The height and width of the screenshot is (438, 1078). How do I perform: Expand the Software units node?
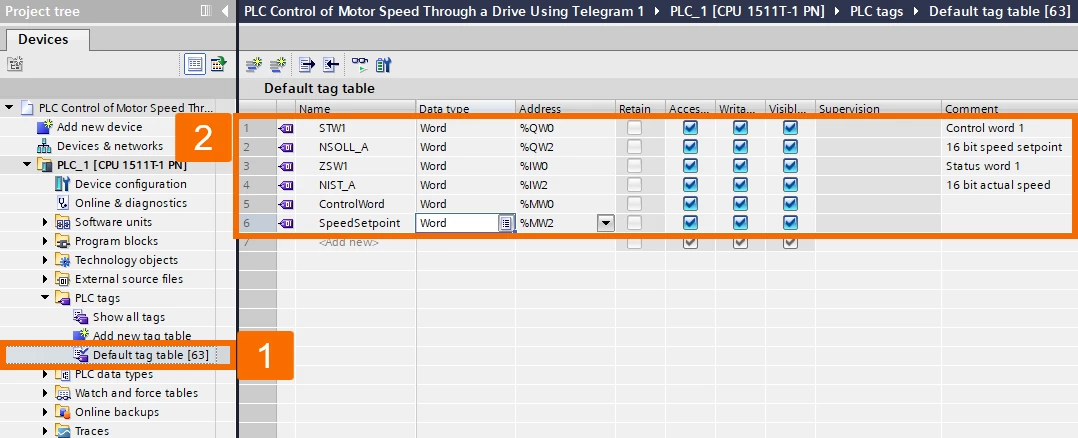coord(45,222)
